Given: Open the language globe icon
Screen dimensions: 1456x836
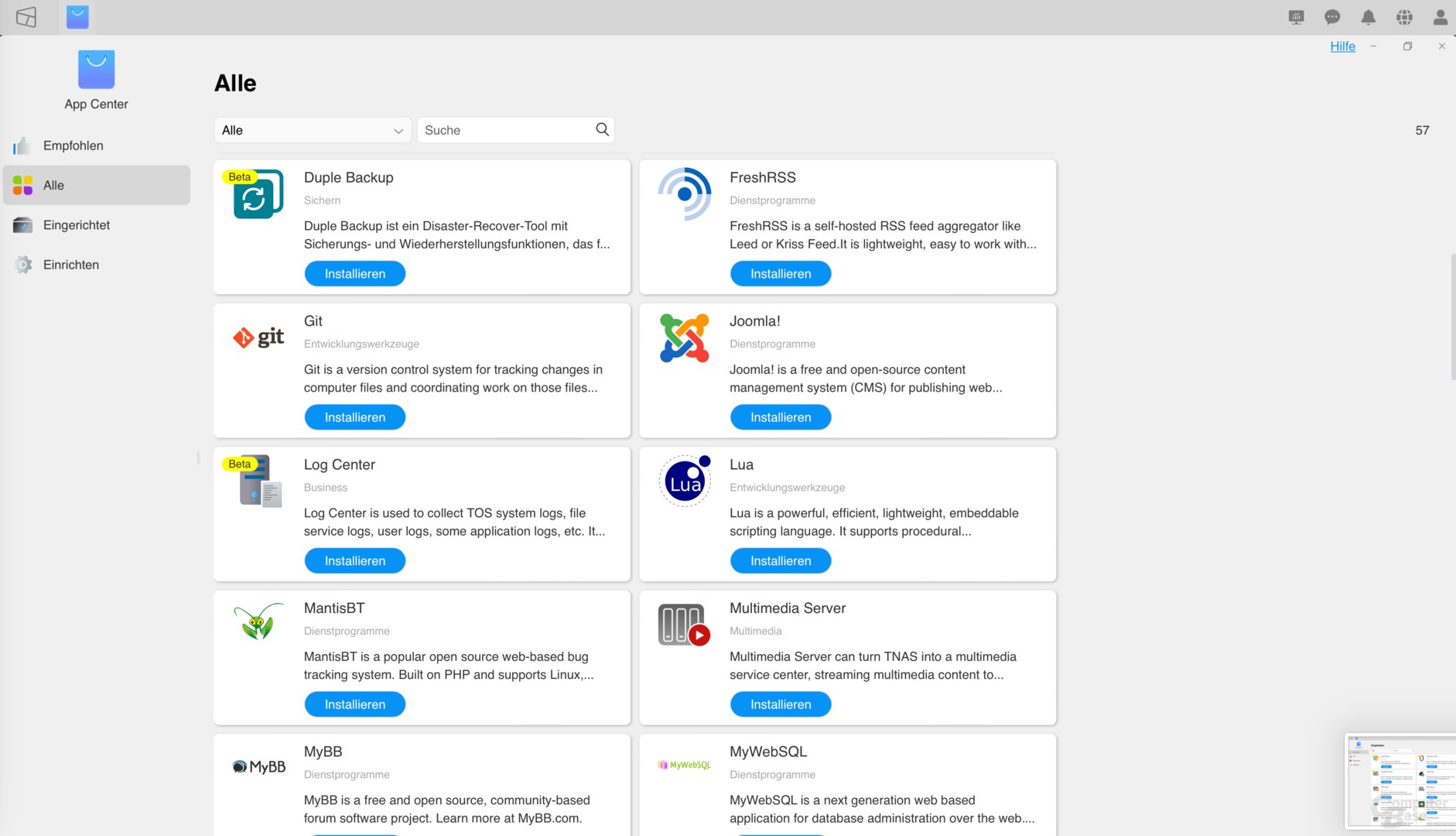Looking at the screenshot, I should [x=1404, y=17].
